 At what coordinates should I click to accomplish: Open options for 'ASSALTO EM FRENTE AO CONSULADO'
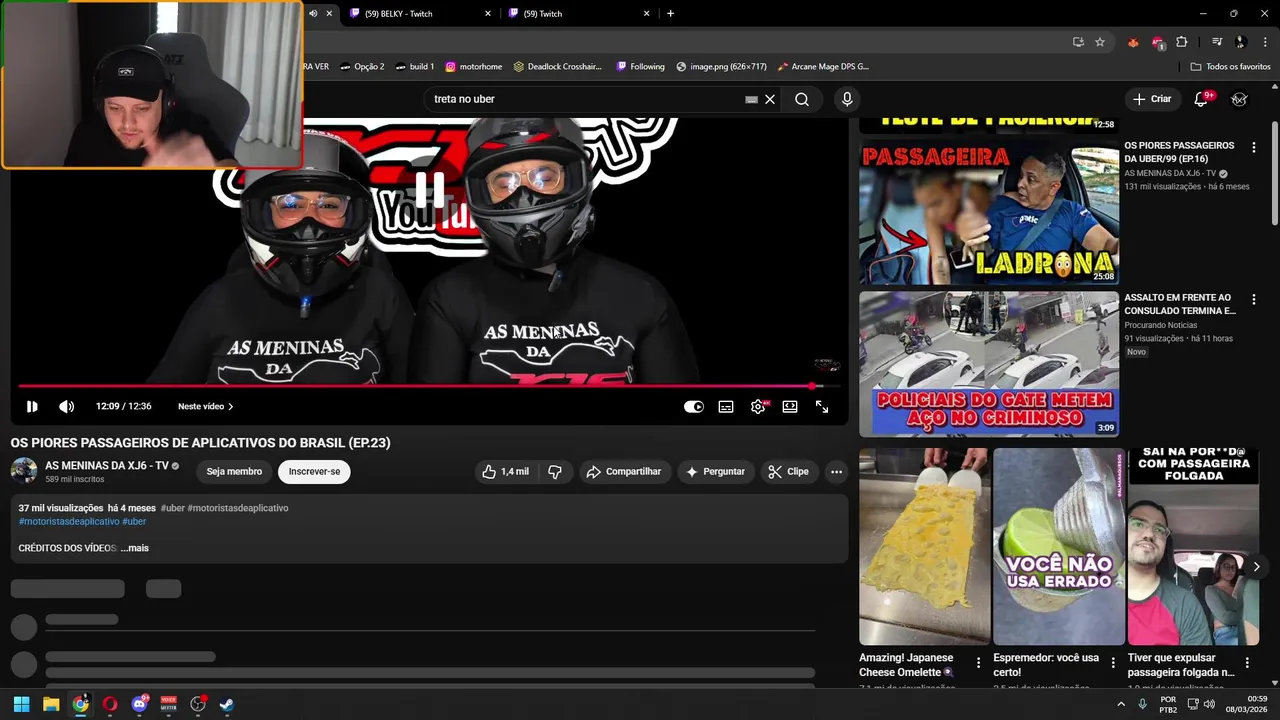point(1254,299)
